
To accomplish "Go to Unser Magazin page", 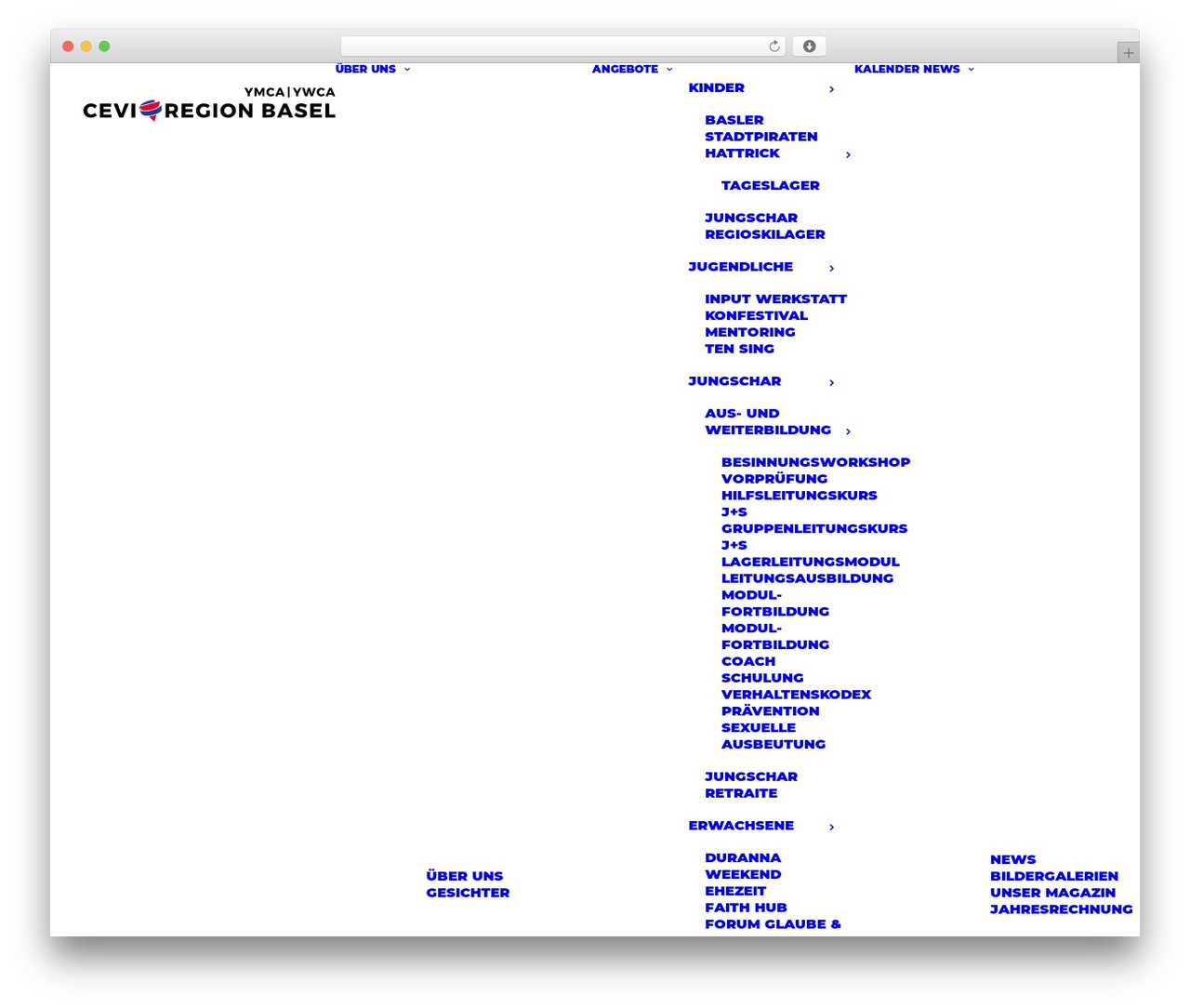I will coord(1052,893).
